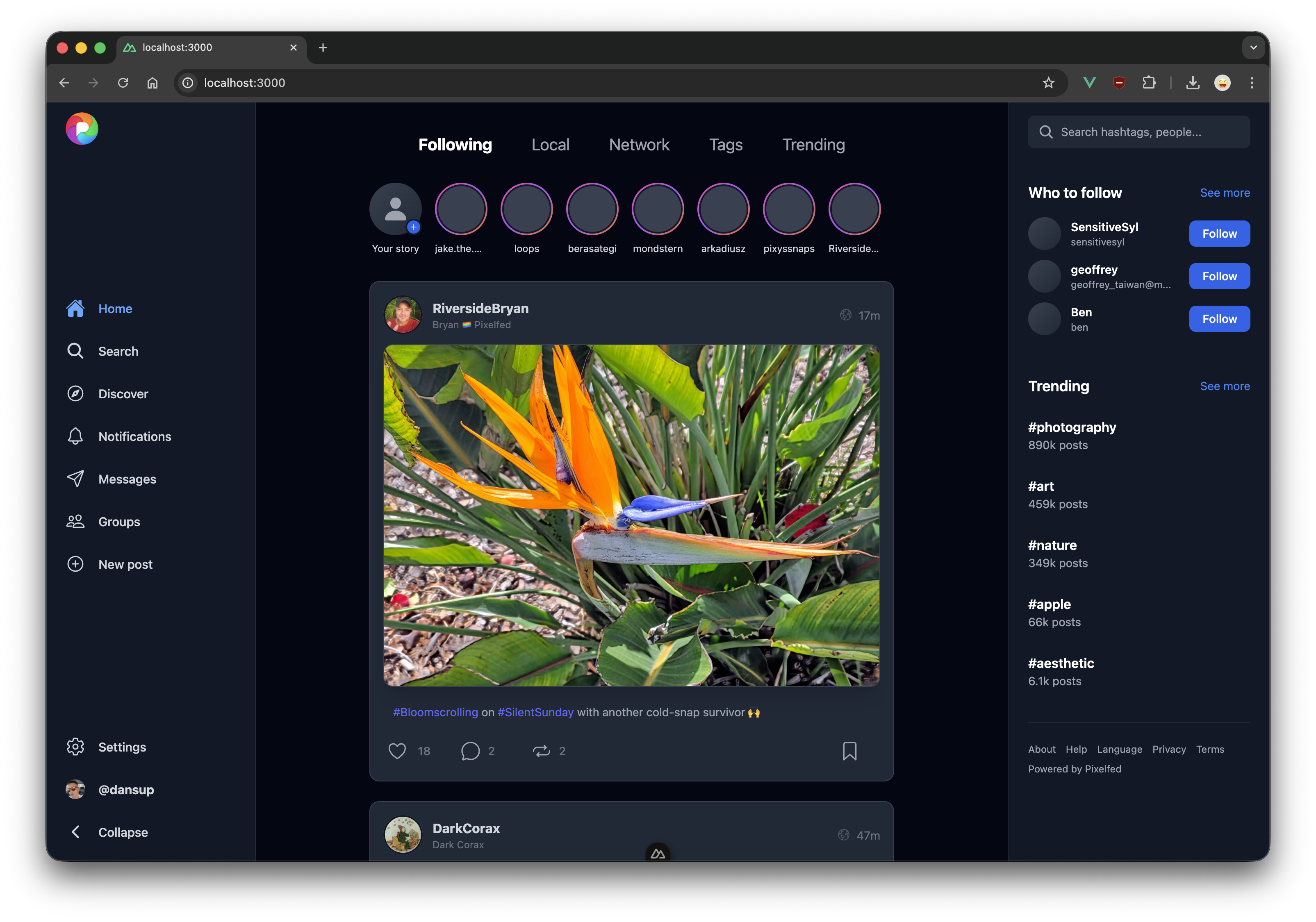This screenshot has height=922, width=1316.
Task: Bookmark the RiversideBryan flower post
Action: coord(849,751)
